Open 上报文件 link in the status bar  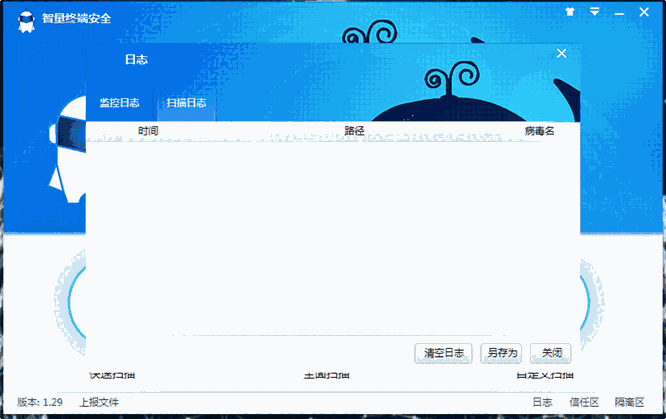(x=99, y=402)
